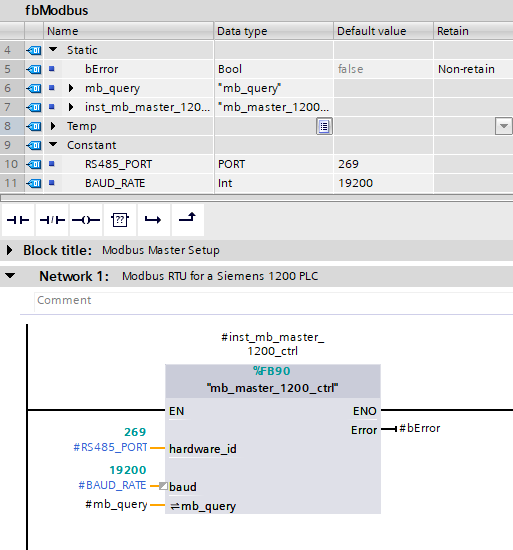The image size is (513, 550).
Task: Click the tag icon in the bError row
Action: tap(34, 69)
